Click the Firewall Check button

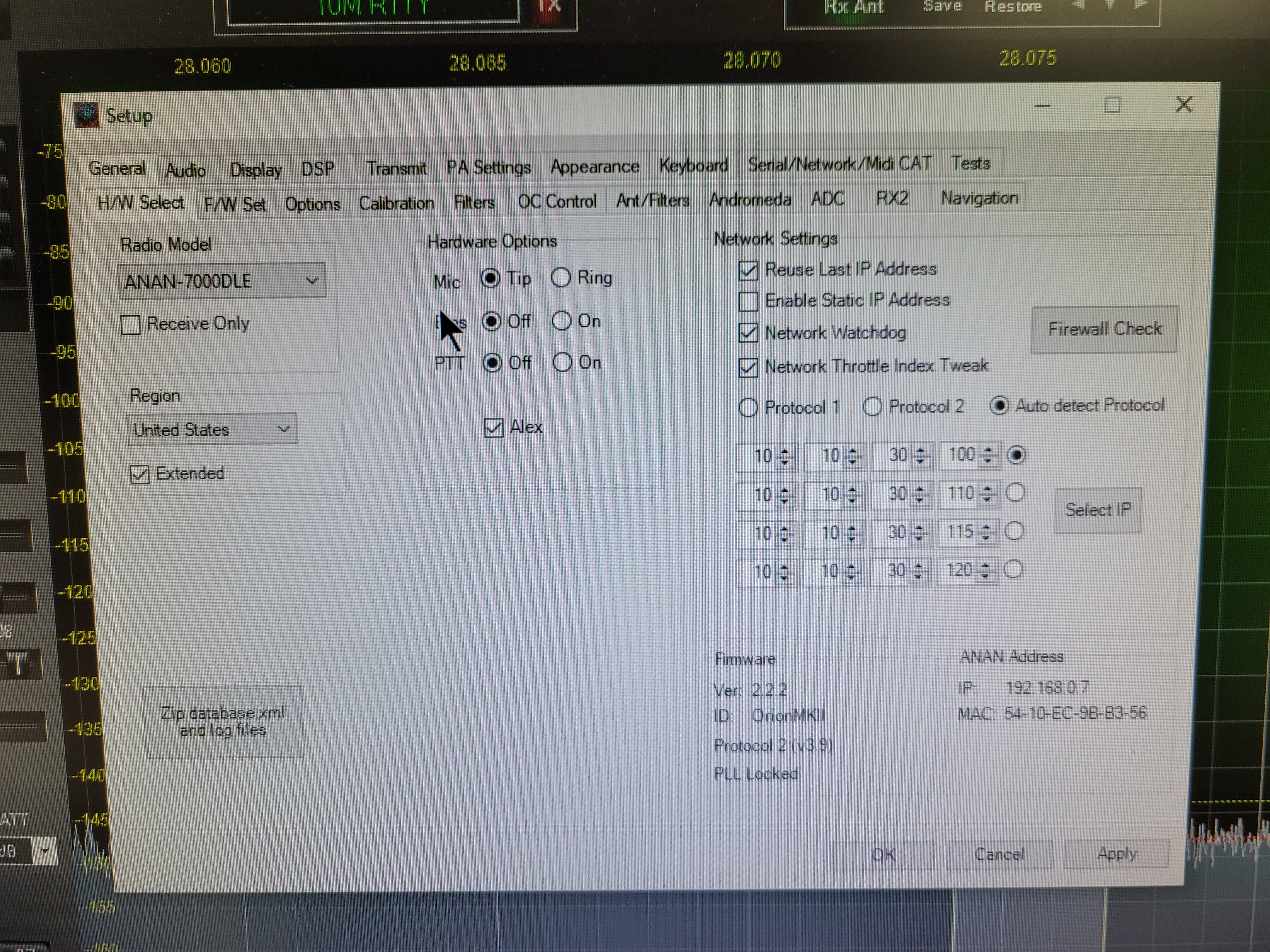tap(1104, 329)
